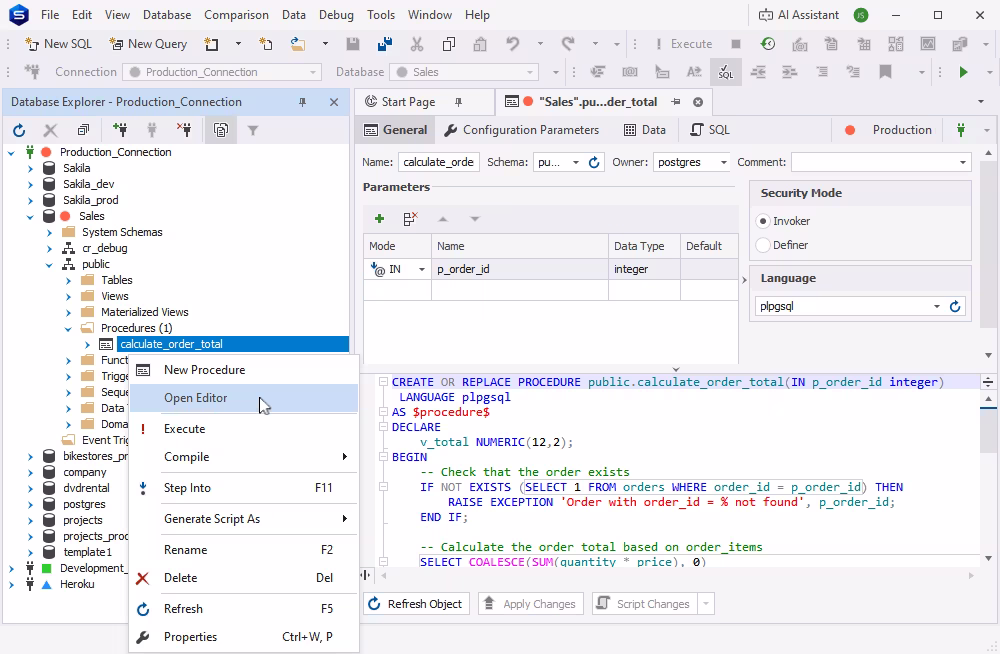This screenshot has height=654, width=1000.
Task: Click the Name input field
Action: coord(439,162)
